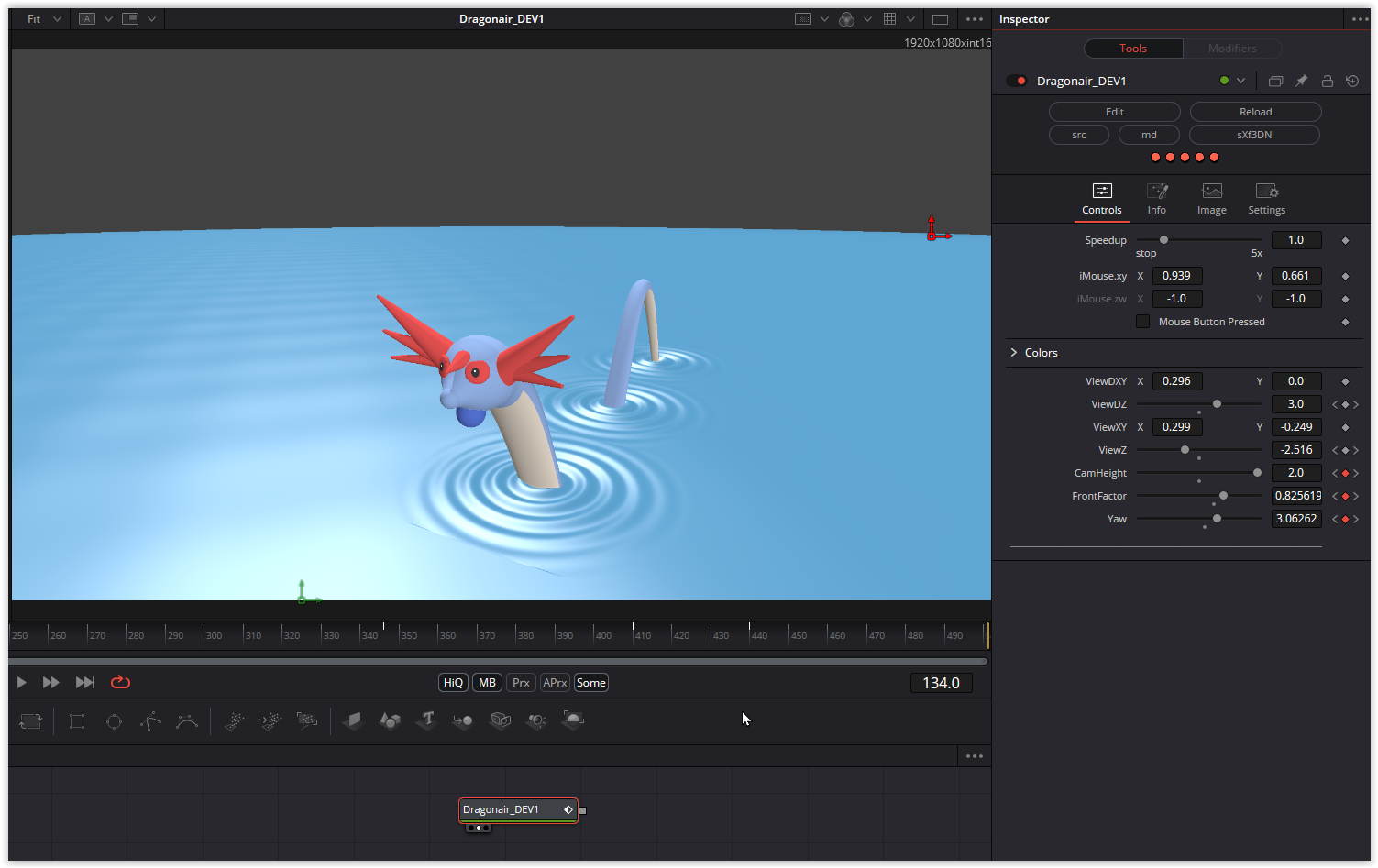Screen dimensions: 1378x868
Task: Add a Spot Light node
Action: 536,721
